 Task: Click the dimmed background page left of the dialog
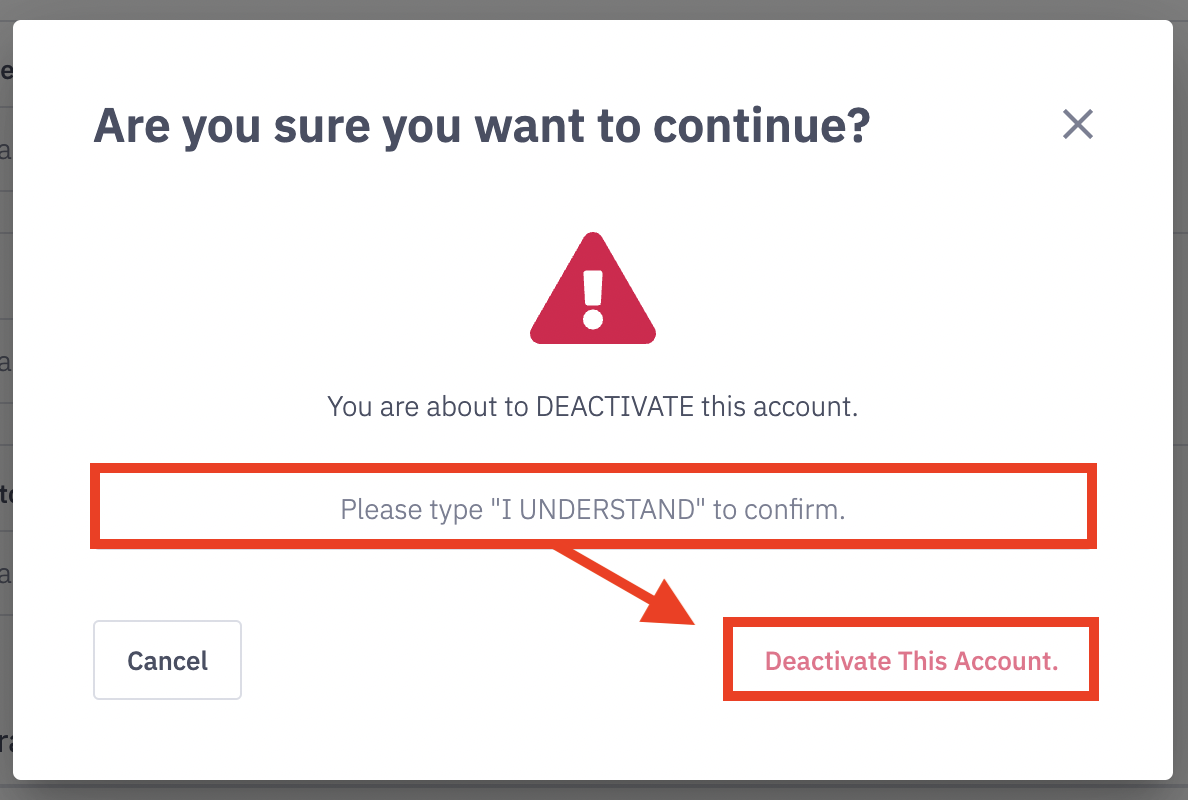[5, 400]
